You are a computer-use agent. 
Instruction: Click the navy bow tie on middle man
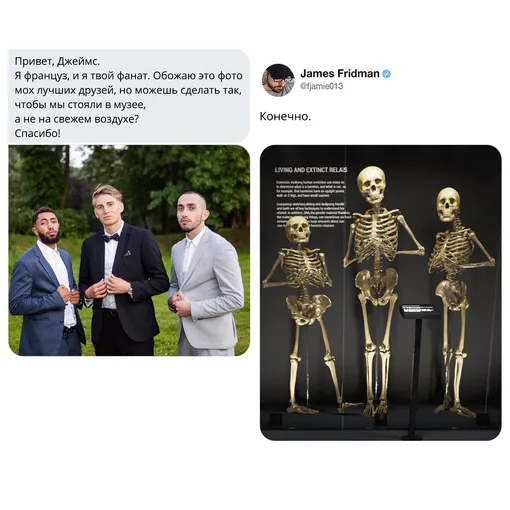111,238
